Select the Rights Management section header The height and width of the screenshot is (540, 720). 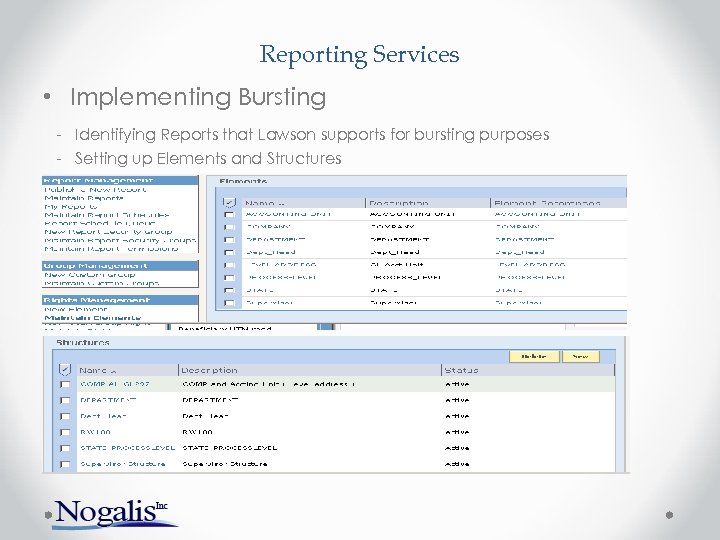pyautogui.click(x=120, y=300)
